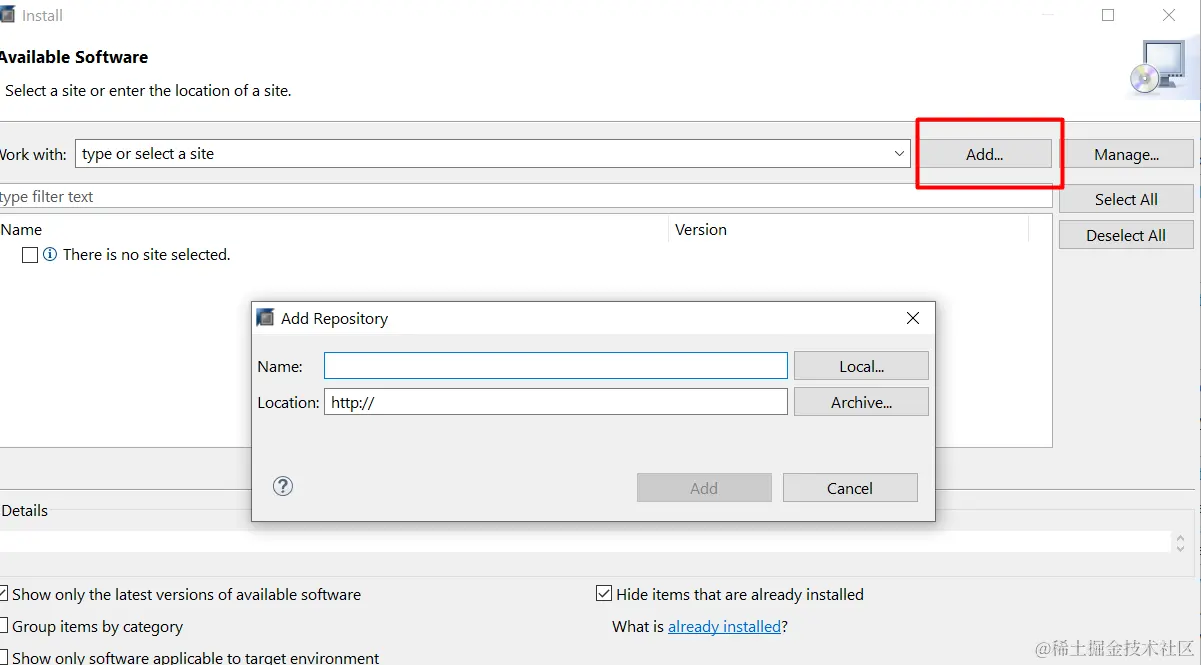Open the already installed link

pyautogui.click(x=724, y=626)
